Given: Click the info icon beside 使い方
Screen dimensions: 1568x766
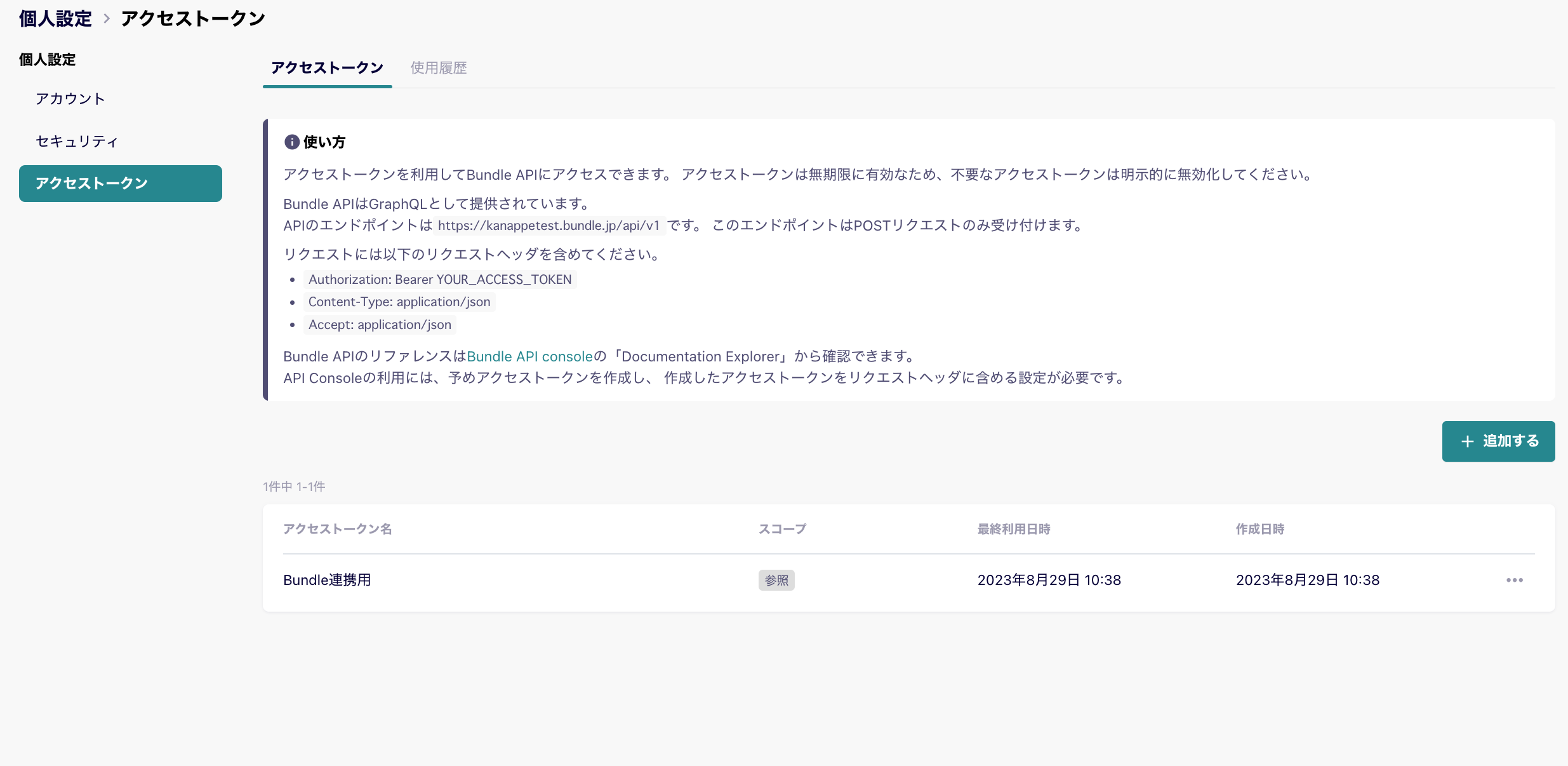Looking at the screenshot, I should pos(291,142).
